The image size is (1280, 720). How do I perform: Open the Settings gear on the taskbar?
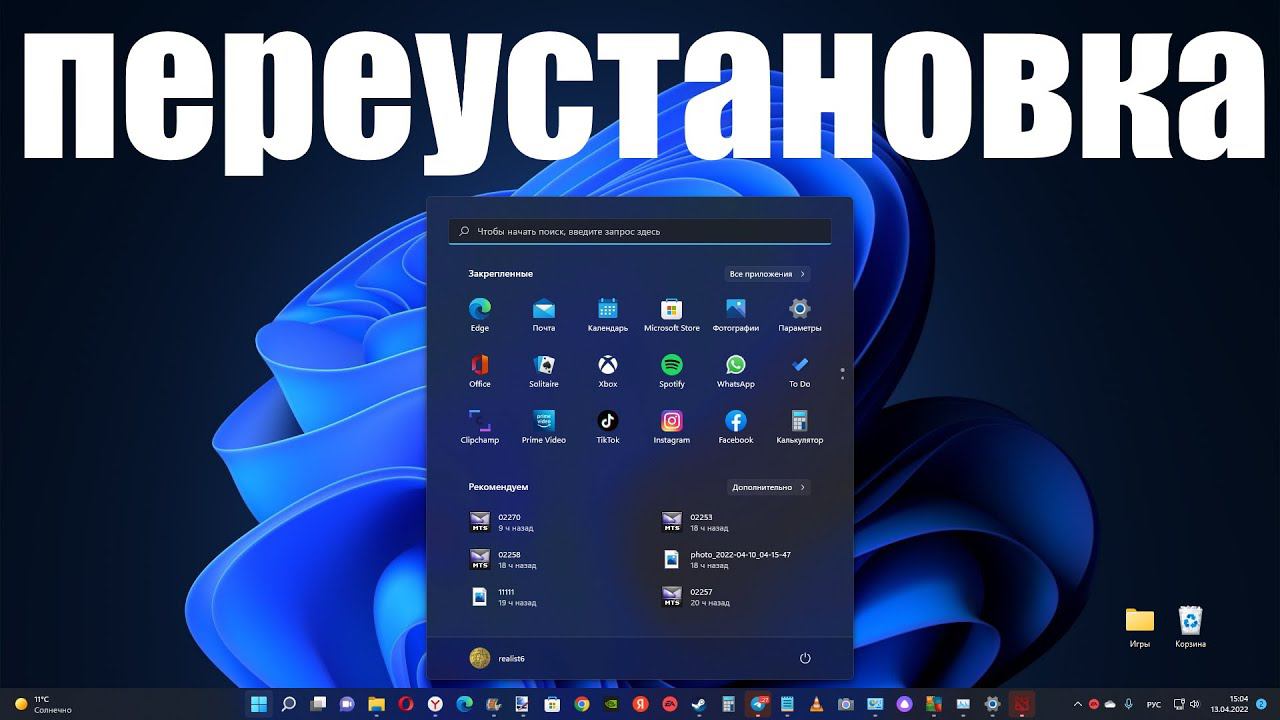[x=992, y=704]
